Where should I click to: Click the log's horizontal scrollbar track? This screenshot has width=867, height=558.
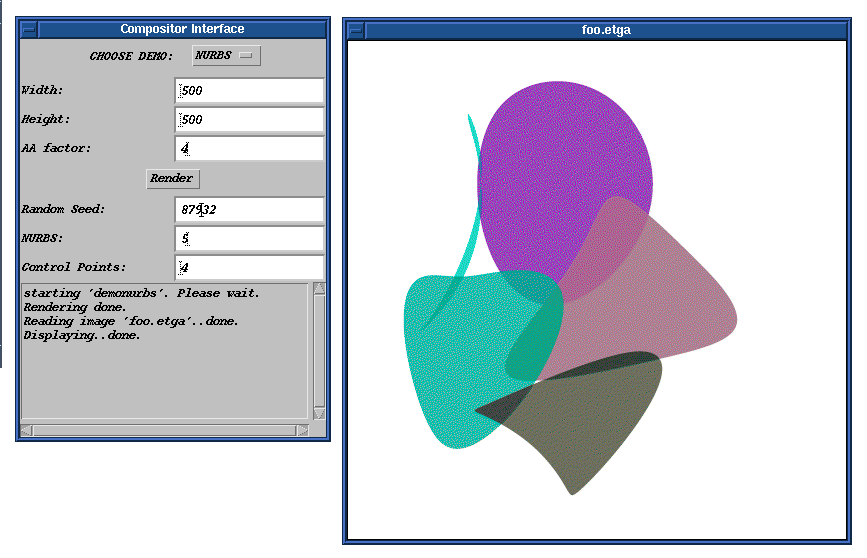click(165, 431)
